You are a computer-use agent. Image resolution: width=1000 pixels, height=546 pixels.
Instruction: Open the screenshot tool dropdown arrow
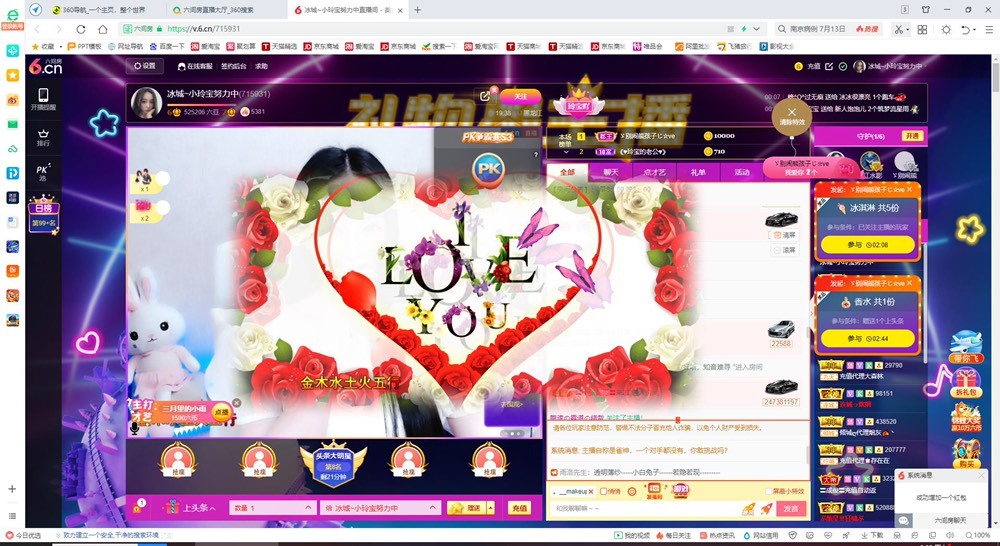click(908, 29)
